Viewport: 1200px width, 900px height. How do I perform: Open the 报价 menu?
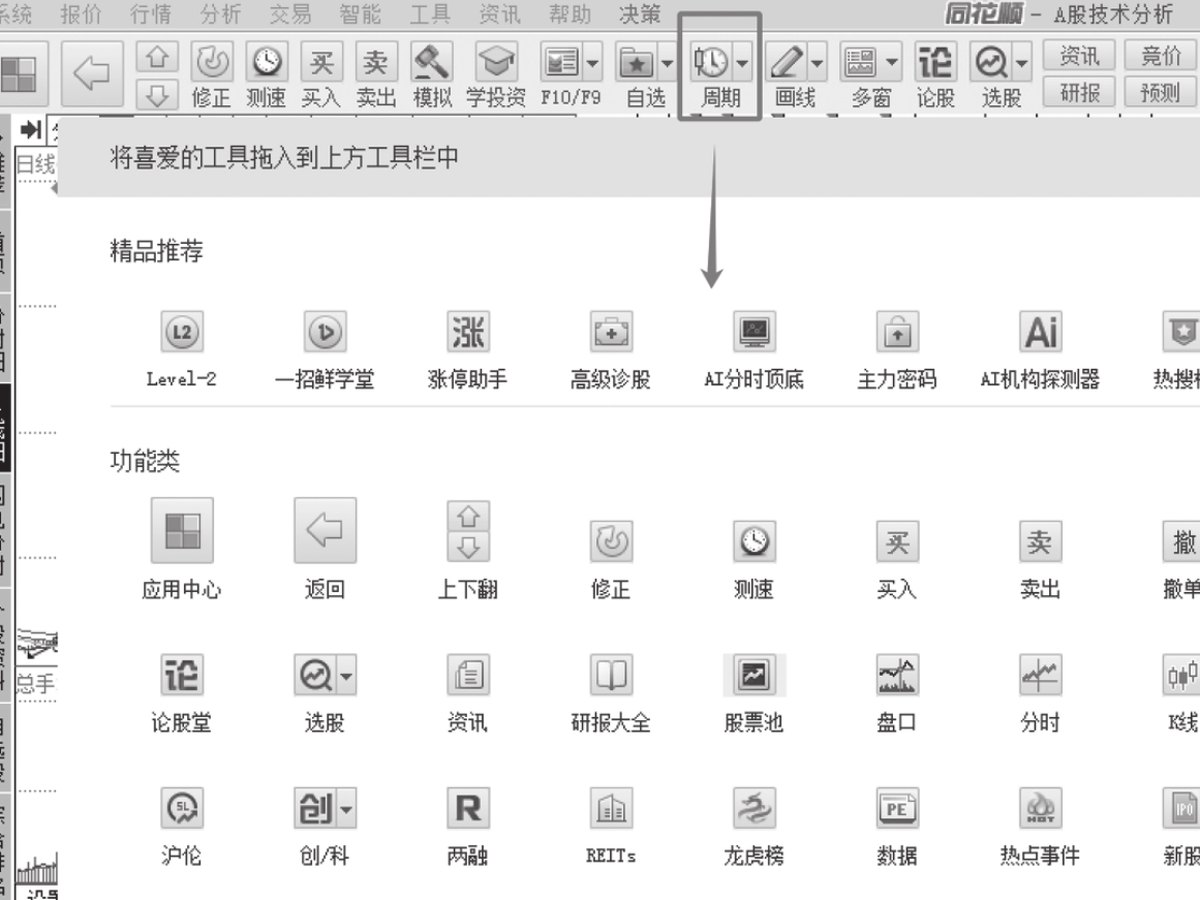pyautogui.click(x=81, y=15)
